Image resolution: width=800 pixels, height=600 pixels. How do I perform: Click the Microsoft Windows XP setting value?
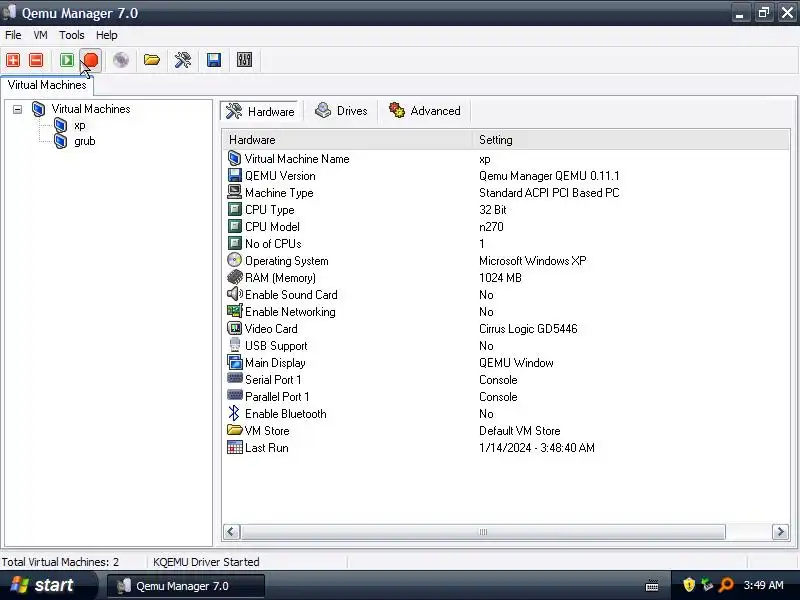(532, 261)
